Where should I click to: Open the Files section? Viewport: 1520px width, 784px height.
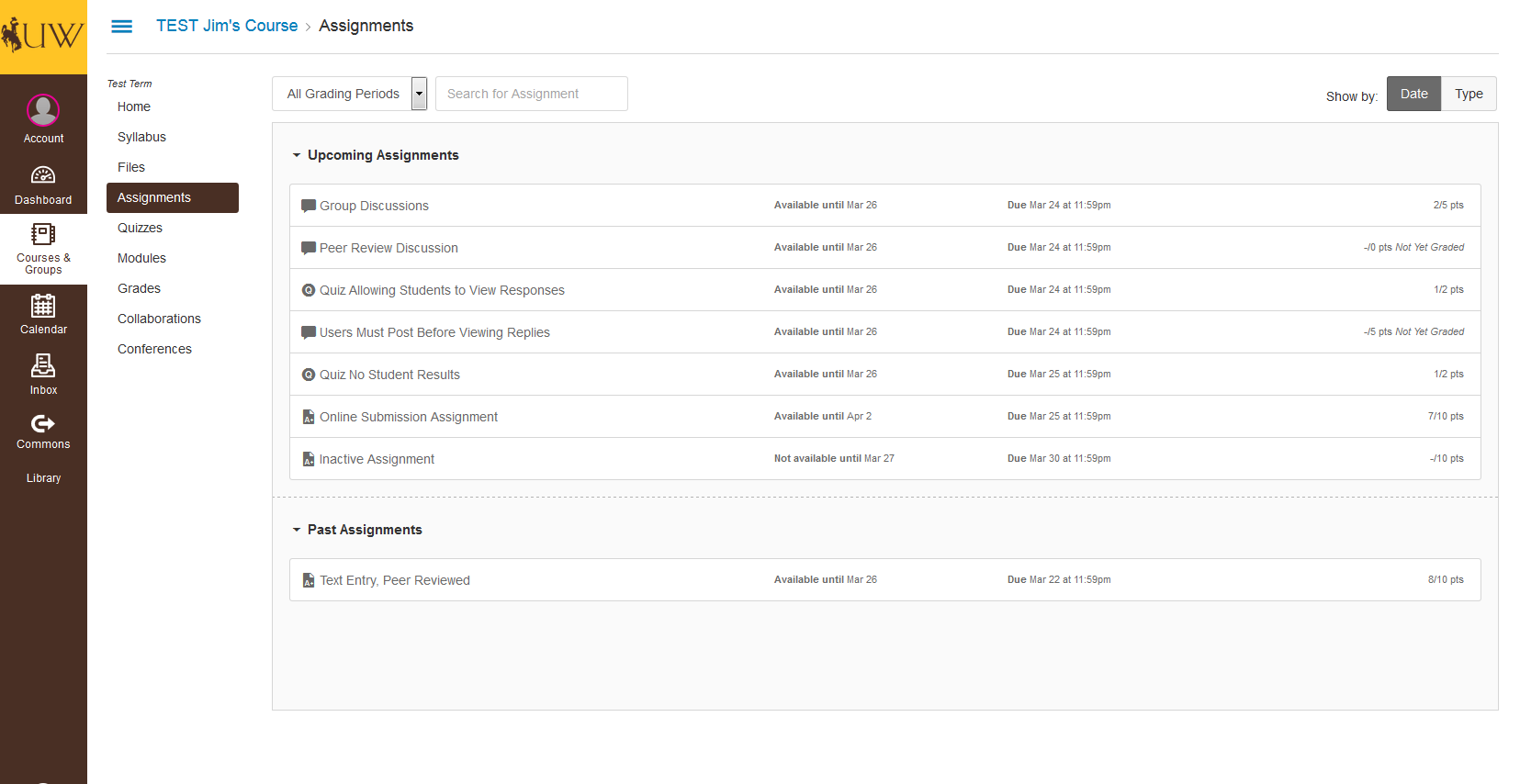[131, 167]
